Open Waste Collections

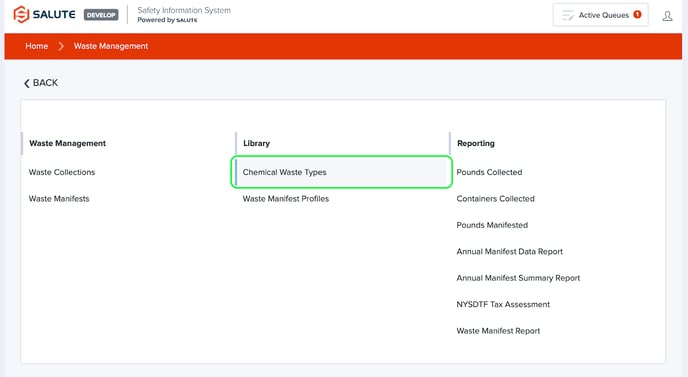click(62, 172)
